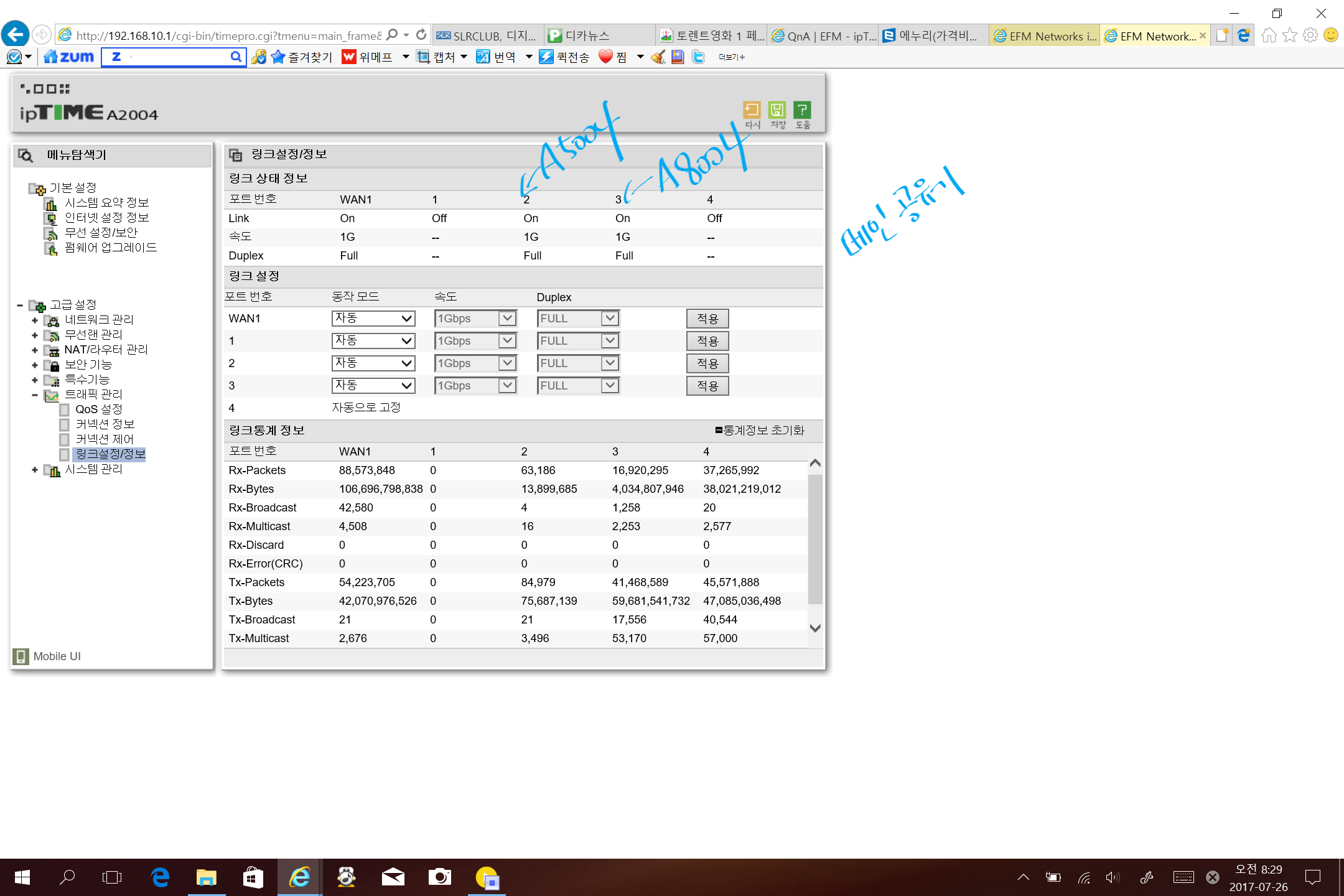1344x896 pixels.
Task: Expand the 네트워크 관리 tree node
Action: (35, 320)
